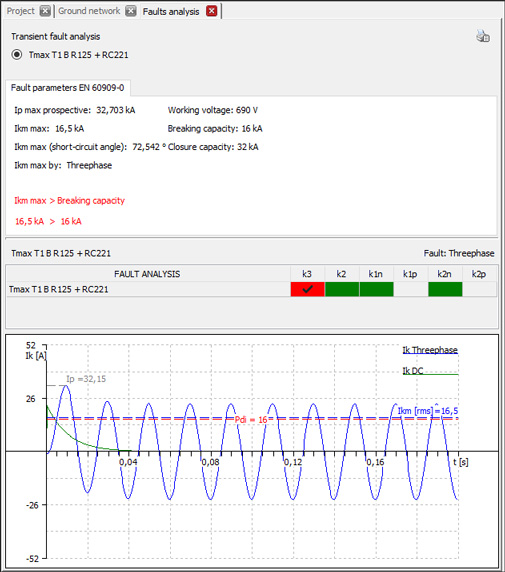Click the k3 column header
The height and width of the screenshot is (572, 505).
[307, 274]
